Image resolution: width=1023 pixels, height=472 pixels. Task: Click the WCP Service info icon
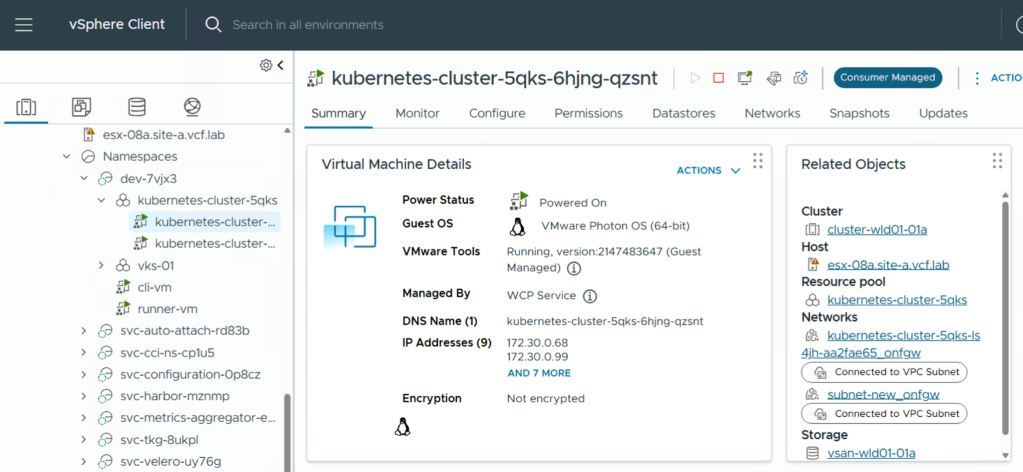(590, 296)
